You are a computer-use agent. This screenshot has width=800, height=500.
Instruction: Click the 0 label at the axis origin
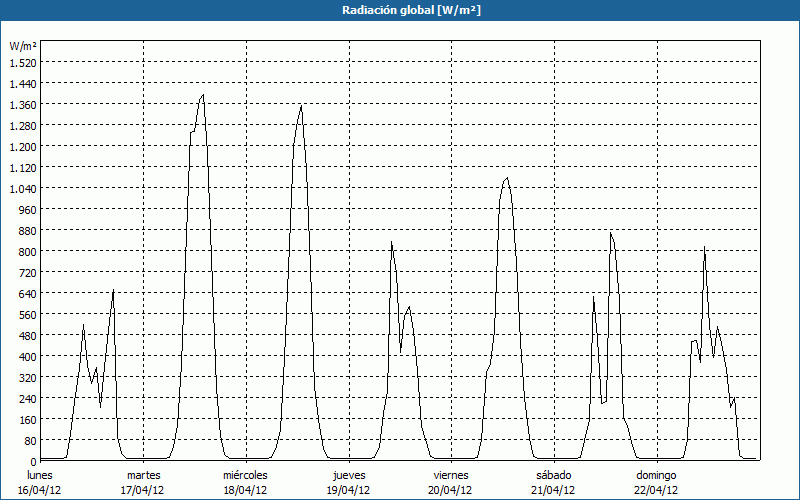coord(32,461)
